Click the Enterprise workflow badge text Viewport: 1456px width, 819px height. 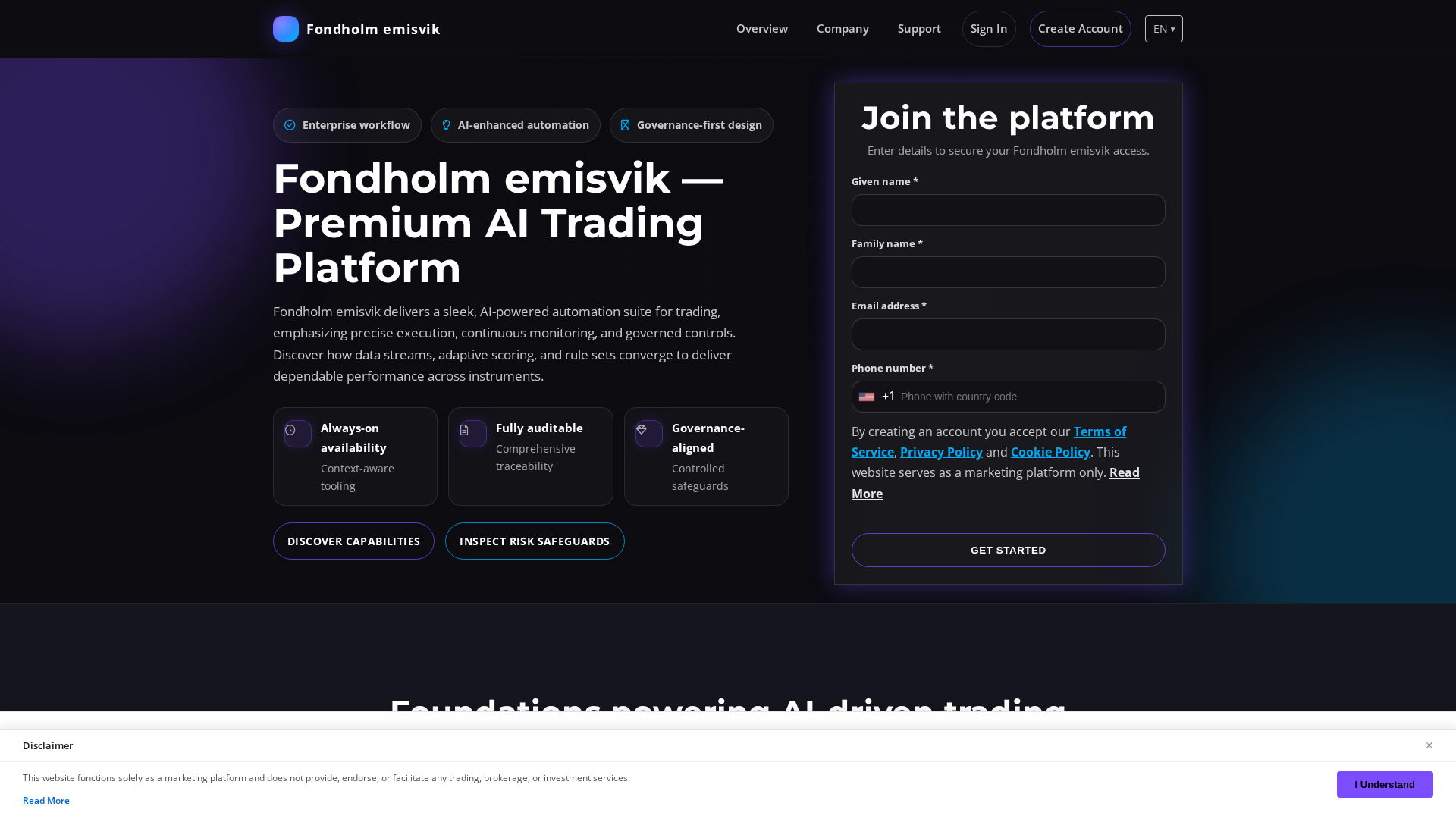click(x=356, y=125)
